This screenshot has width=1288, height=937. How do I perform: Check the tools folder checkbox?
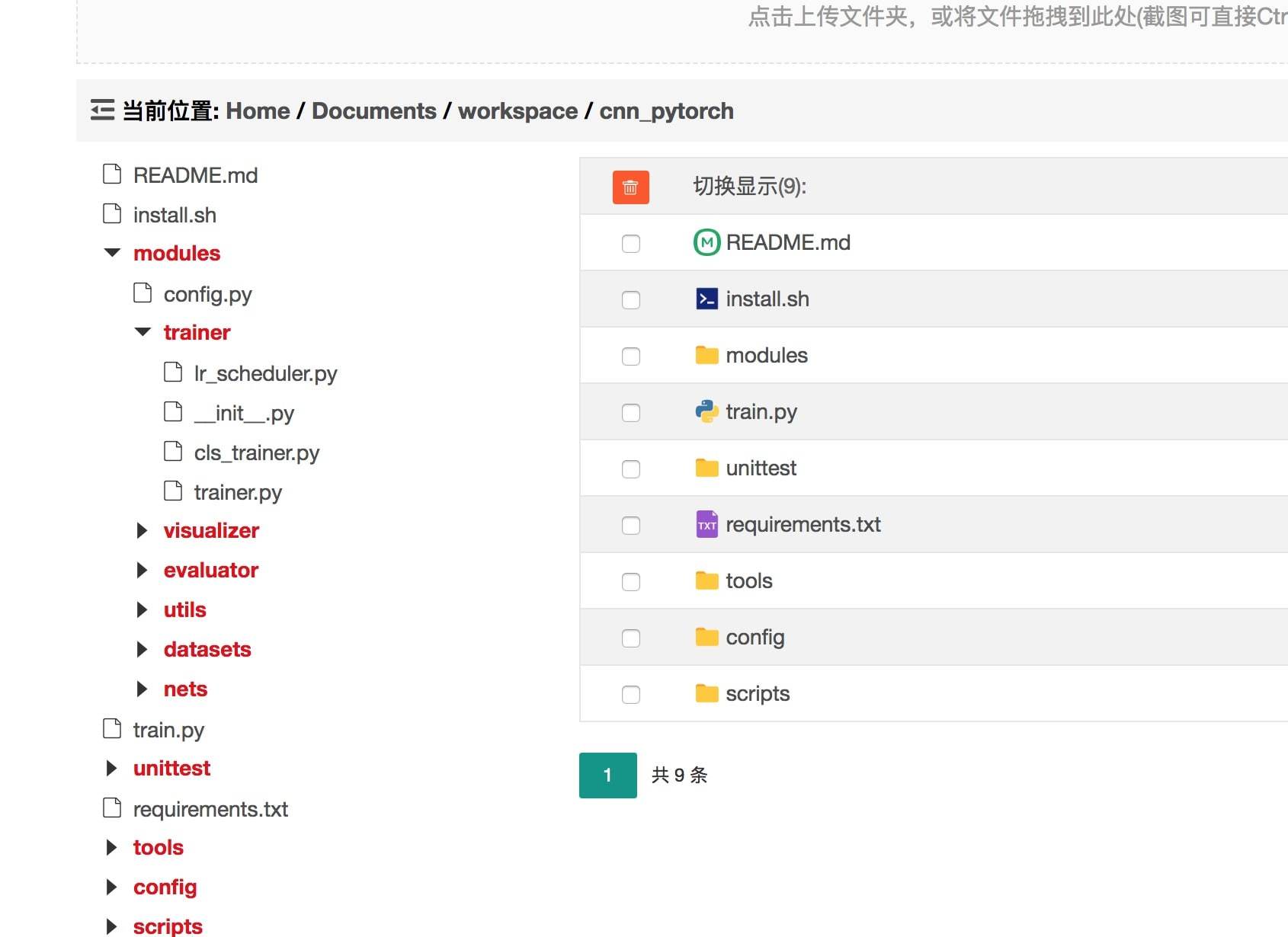point(631,582)
